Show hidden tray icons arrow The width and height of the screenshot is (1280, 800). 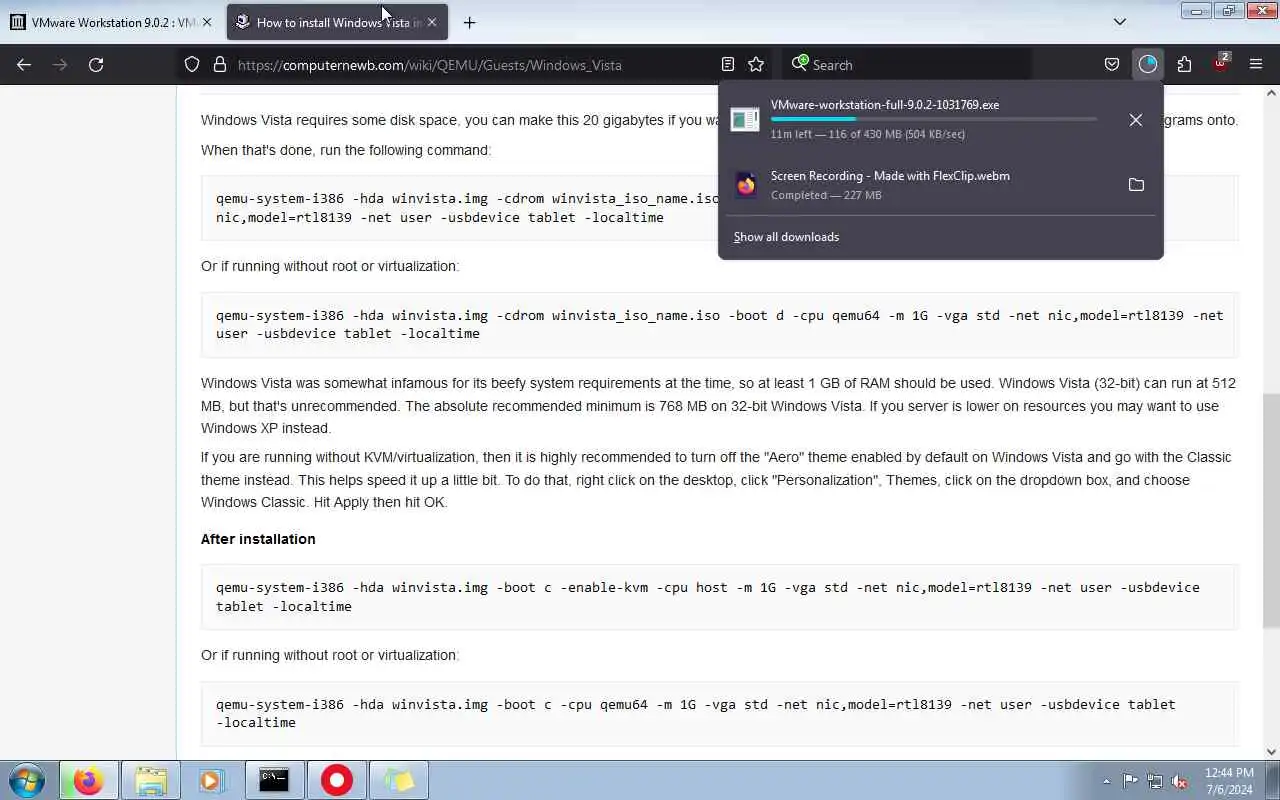pos(1106,781)
